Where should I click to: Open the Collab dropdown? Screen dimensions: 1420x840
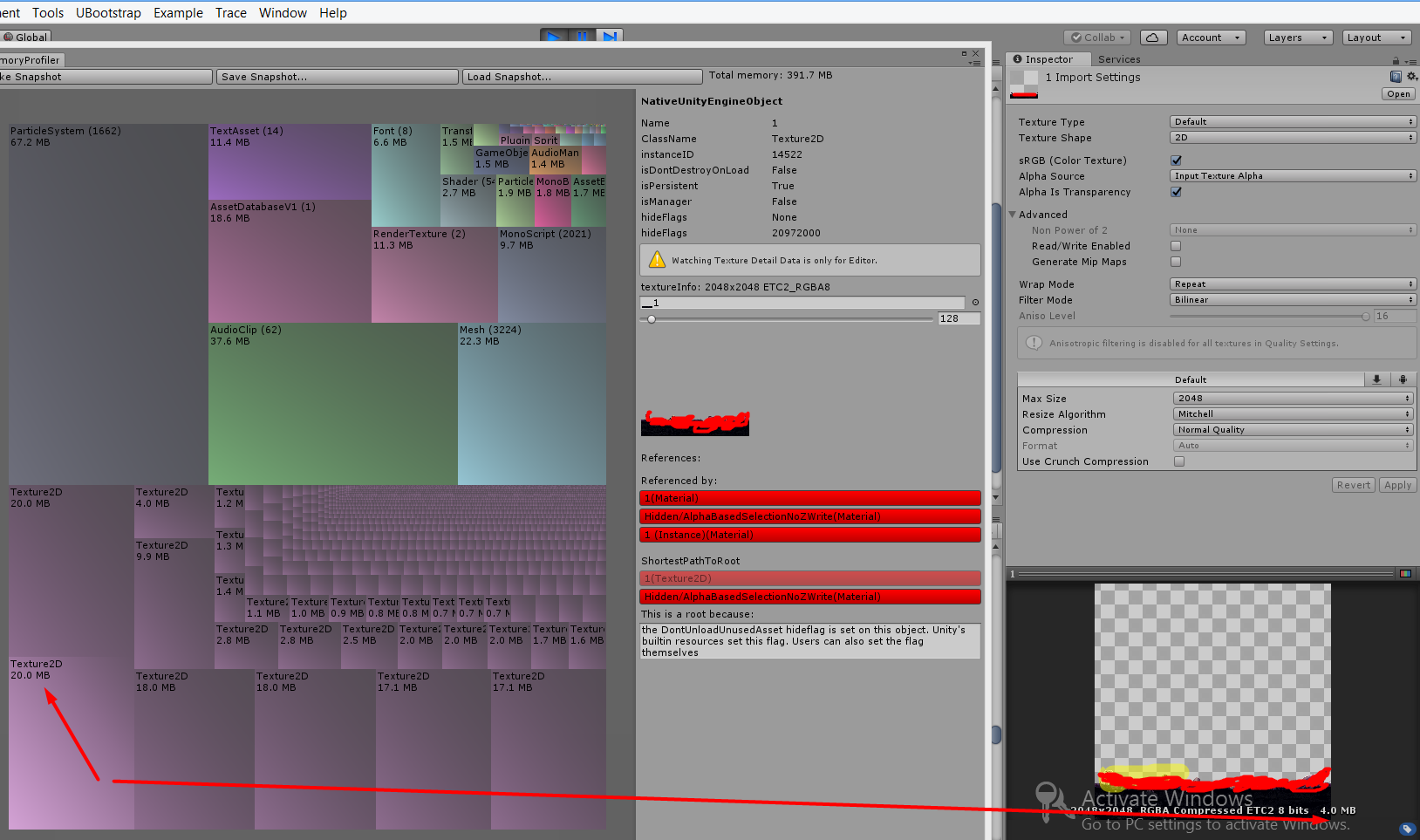[1097, 38]
